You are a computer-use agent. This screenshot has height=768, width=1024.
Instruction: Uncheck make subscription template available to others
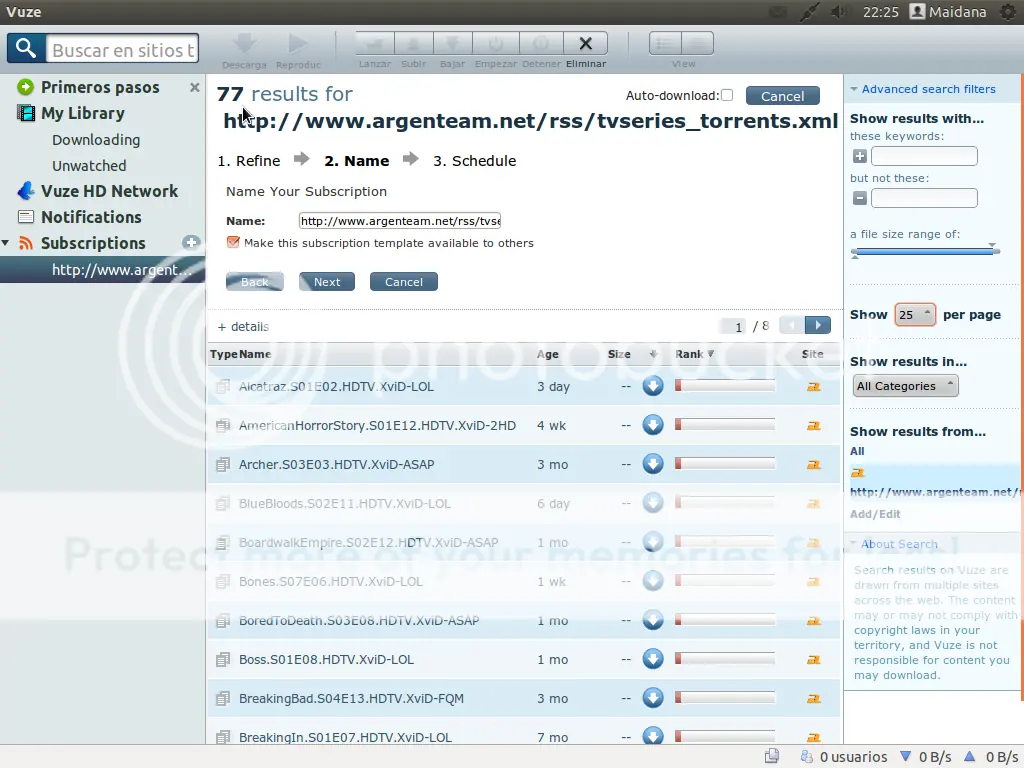point(233,242)
